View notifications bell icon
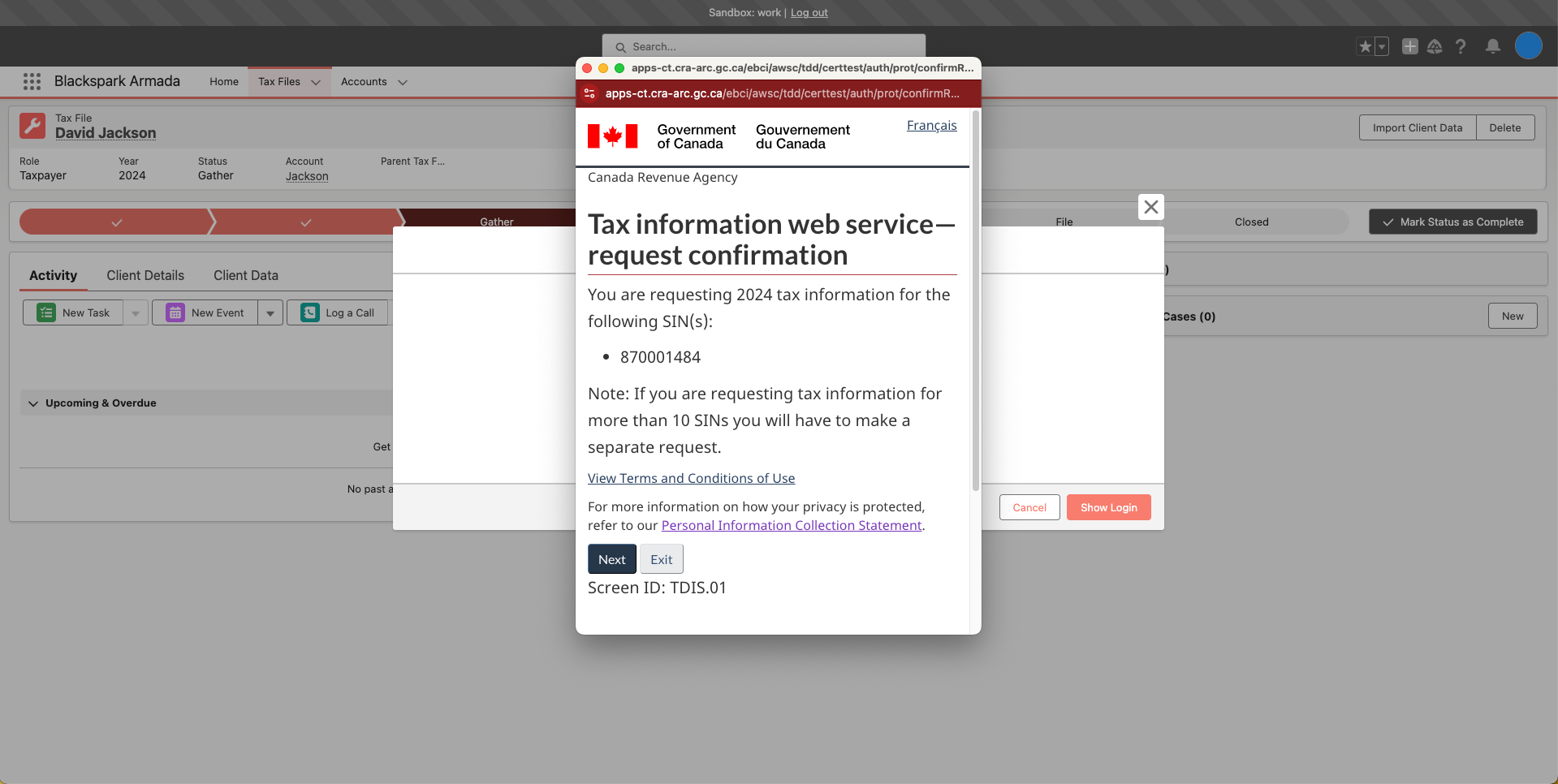Viewport: 1558px width, 784px height. click(x=1493, y=46)
